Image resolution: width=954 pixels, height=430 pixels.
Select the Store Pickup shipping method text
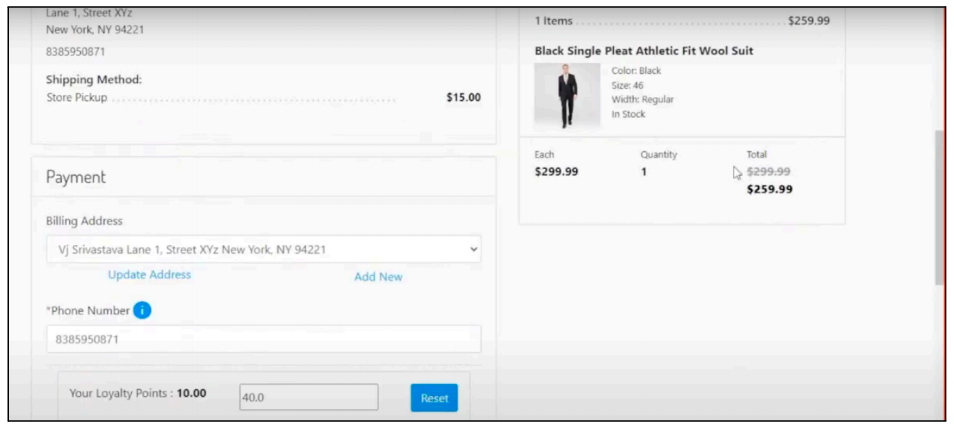[x=77, y=98]
